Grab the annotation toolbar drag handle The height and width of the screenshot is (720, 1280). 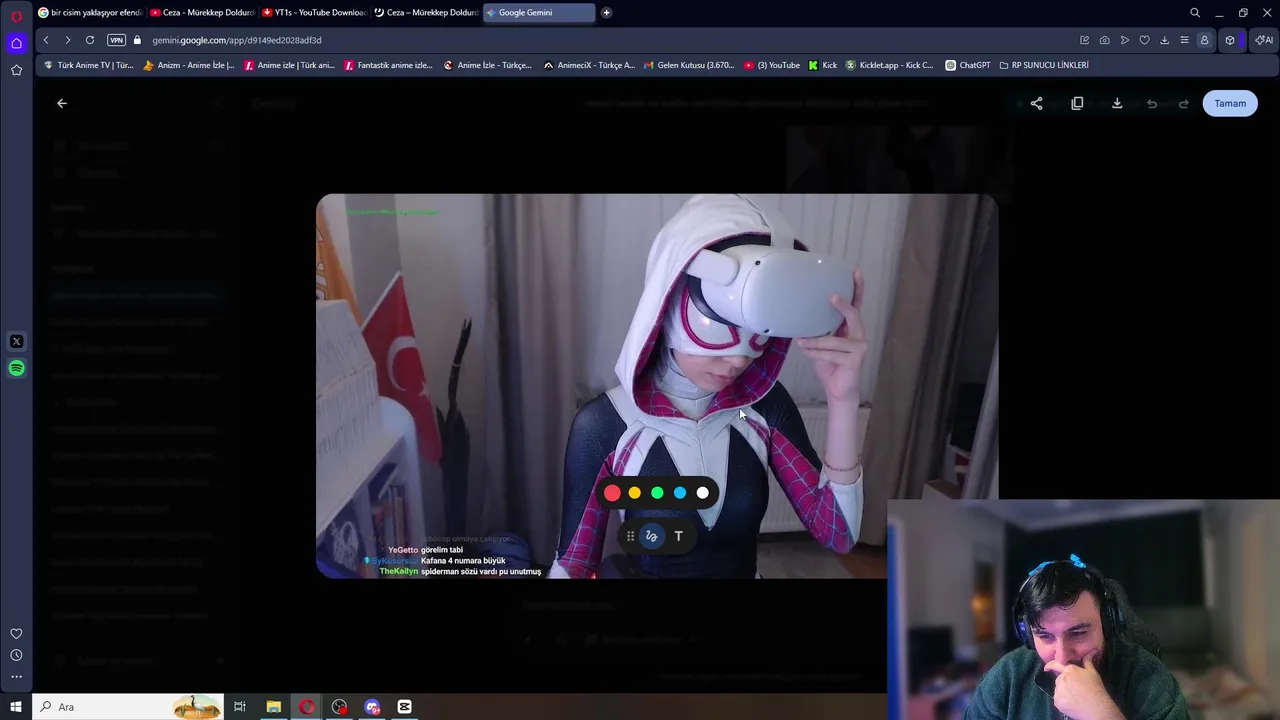click(630, 536)
